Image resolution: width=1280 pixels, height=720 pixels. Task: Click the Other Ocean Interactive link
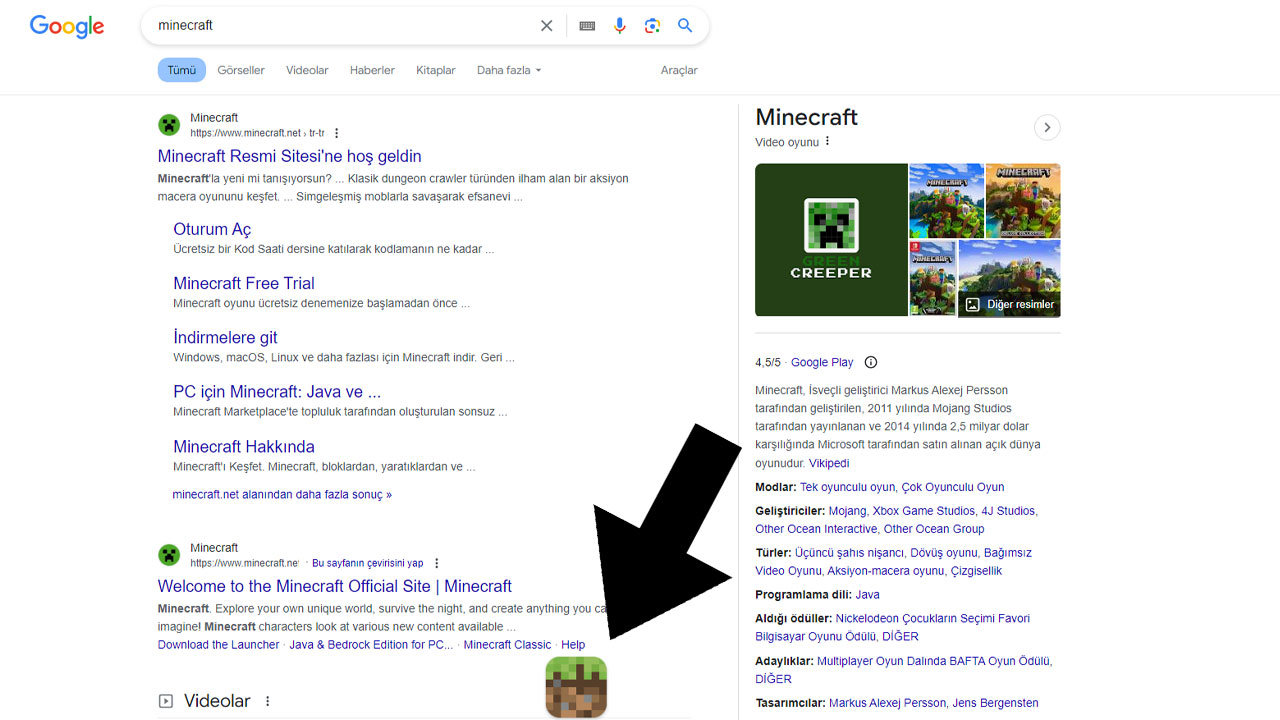click(x=816, y=529)
